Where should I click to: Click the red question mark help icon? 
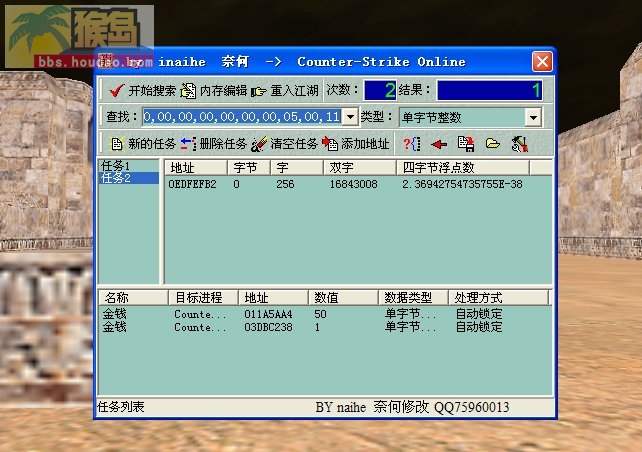point(411,144)
